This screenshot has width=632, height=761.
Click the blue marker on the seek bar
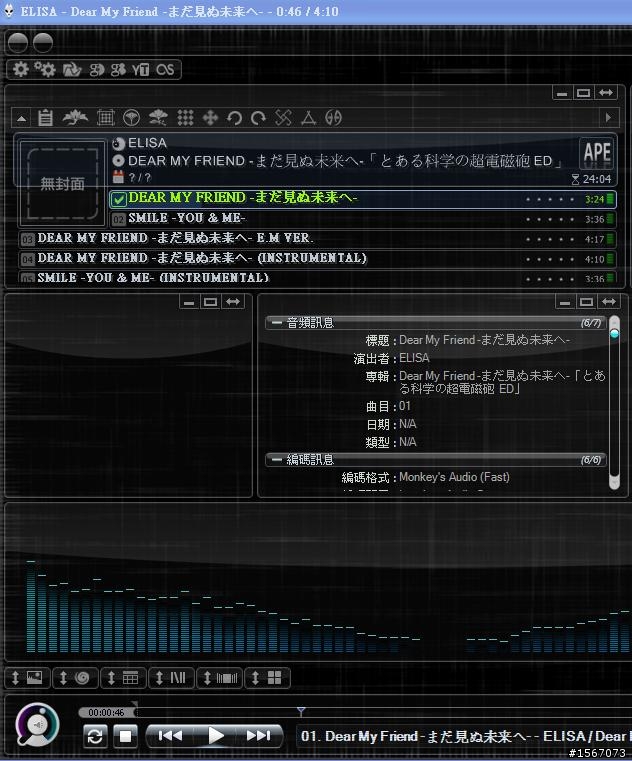tap(301, 711)
